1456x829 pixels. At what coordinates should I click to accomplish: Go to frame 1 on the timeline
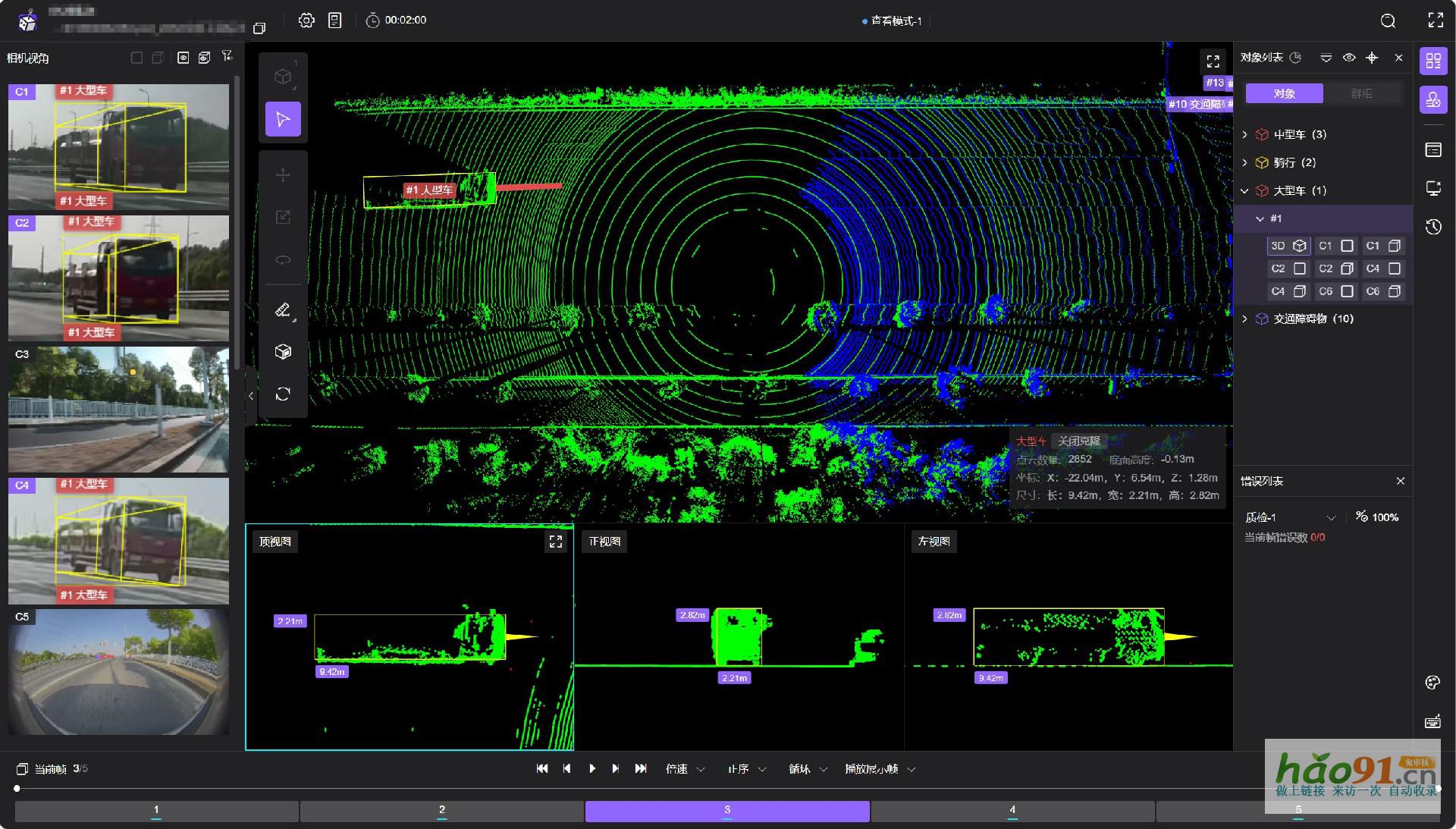click(x=156, y=811)
